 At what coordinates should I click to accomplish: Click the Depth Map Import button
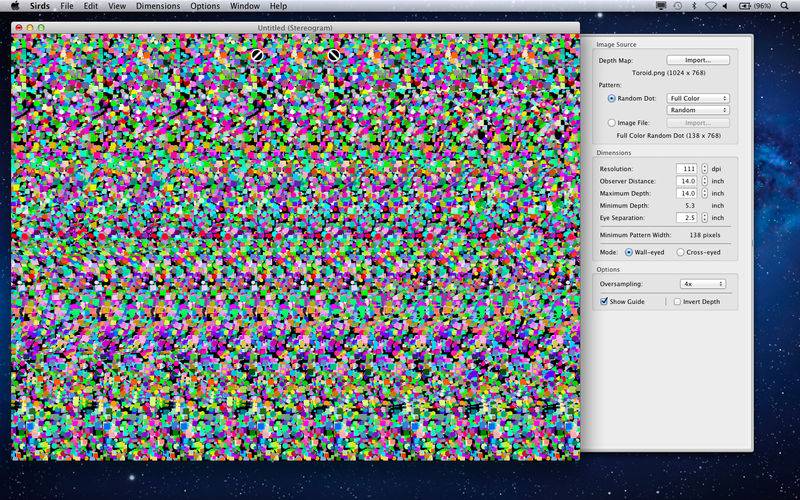point(698,60)
